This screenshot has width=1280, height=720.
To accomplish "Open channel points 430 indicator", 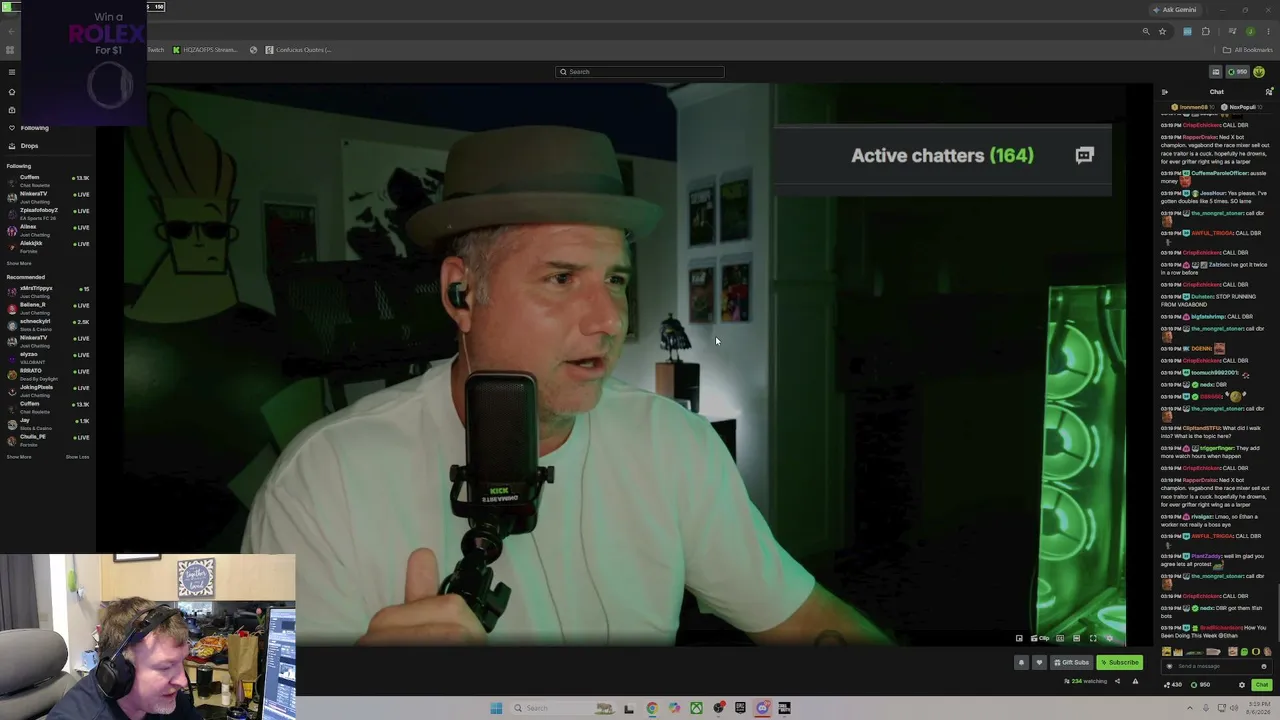I will pyautogui.click(x=1172, y=685).
